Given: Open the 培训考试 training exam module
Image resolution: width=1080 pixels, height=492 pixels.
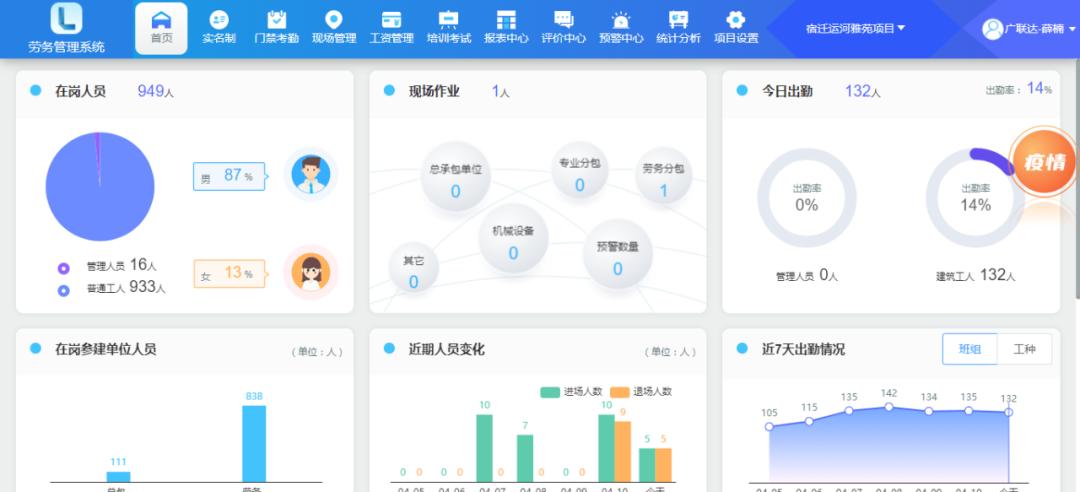Looking at the screenshot, I should point(448,28).
